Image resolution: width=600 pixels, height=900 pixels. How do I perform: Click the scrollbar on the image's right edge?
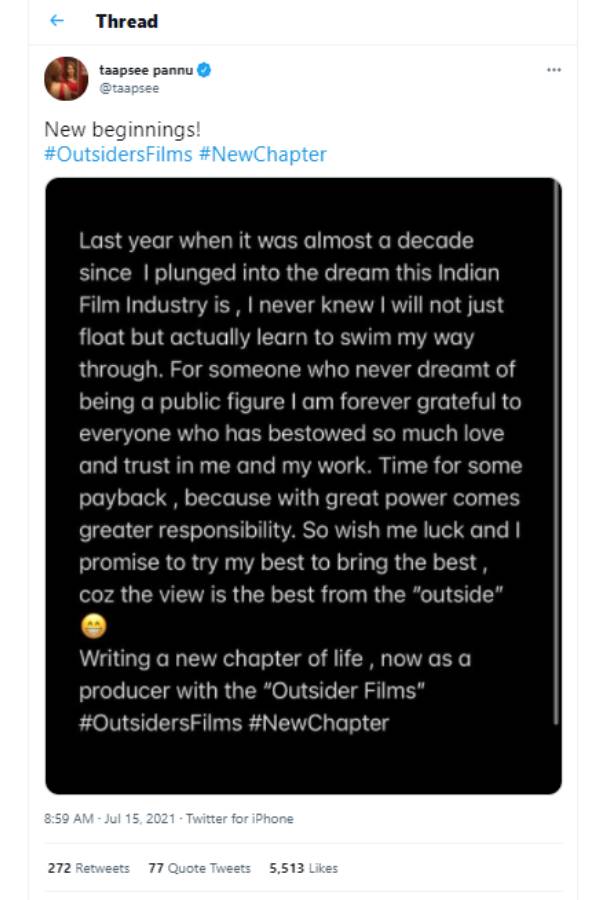[x=556, y=450]
